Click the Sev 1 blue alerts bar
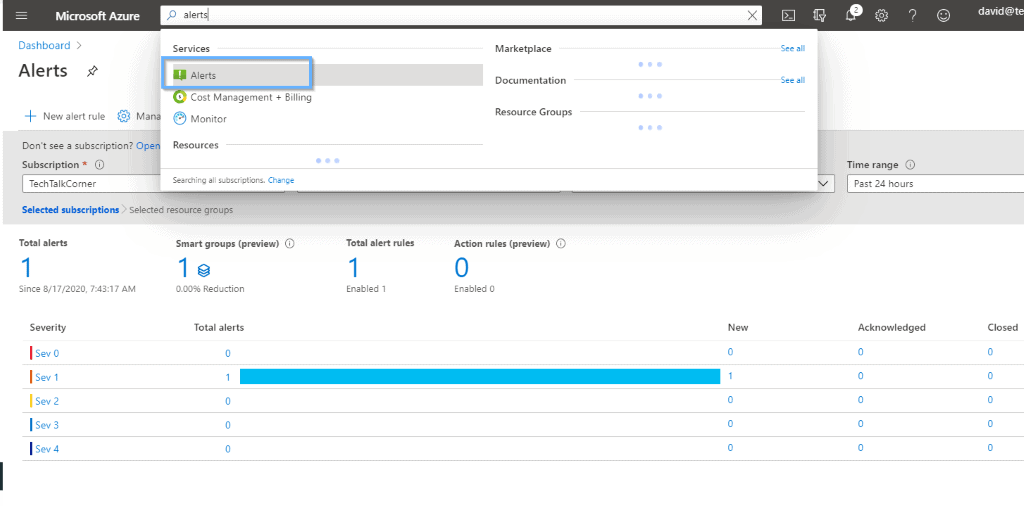The image size is (1024, 506). (x=480, y=376)
